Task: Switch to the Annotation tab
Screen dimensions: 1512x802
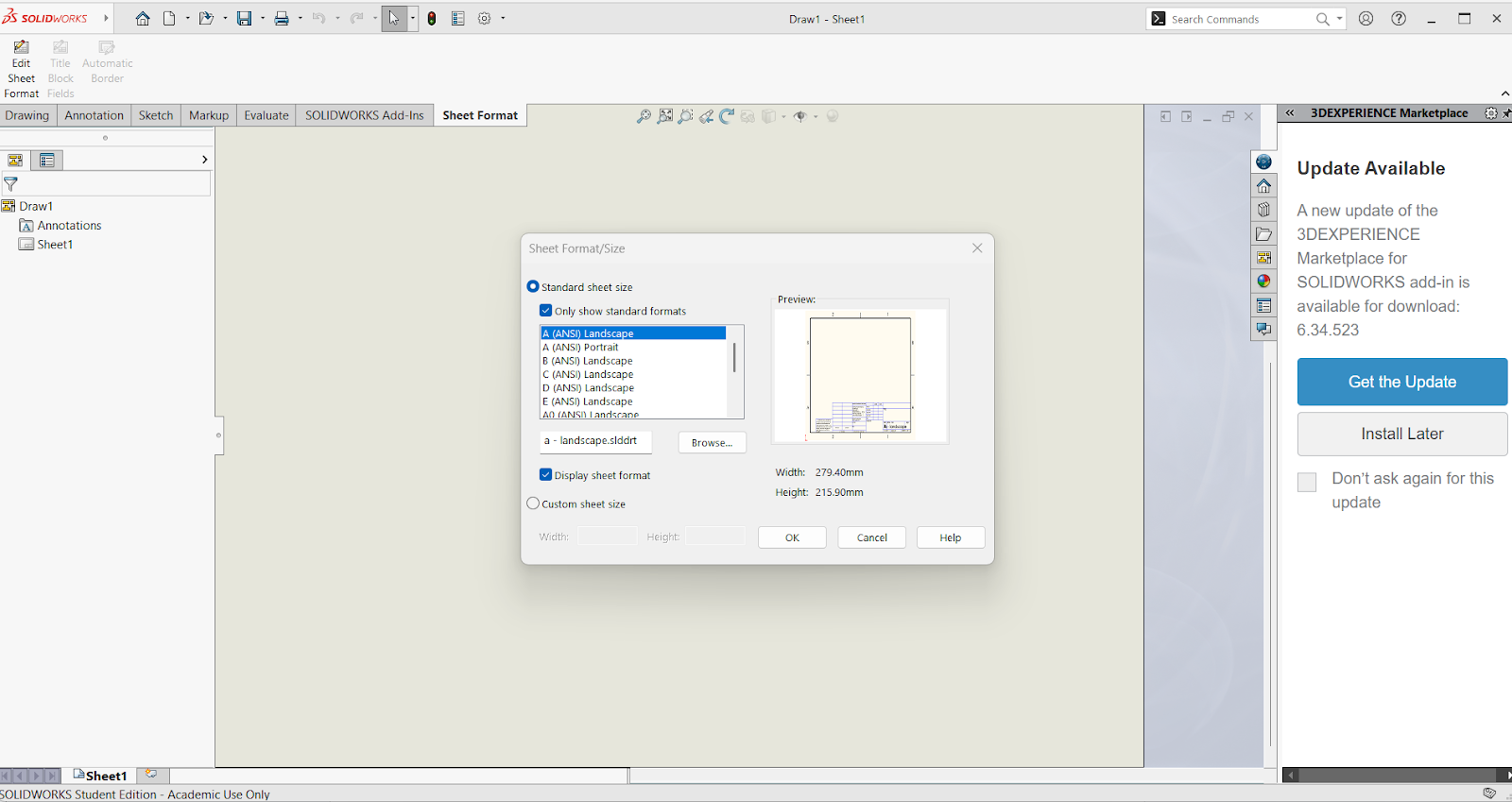Action: [94, 115]
